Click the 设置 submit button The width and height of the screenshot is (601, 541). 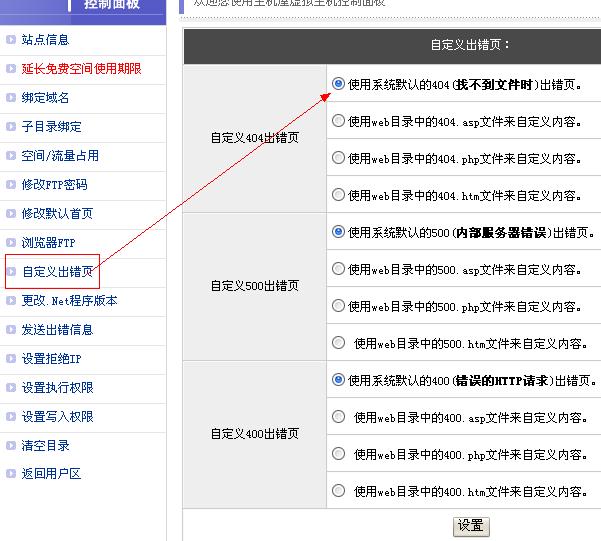pyautogui.click(x=470, y=525)
